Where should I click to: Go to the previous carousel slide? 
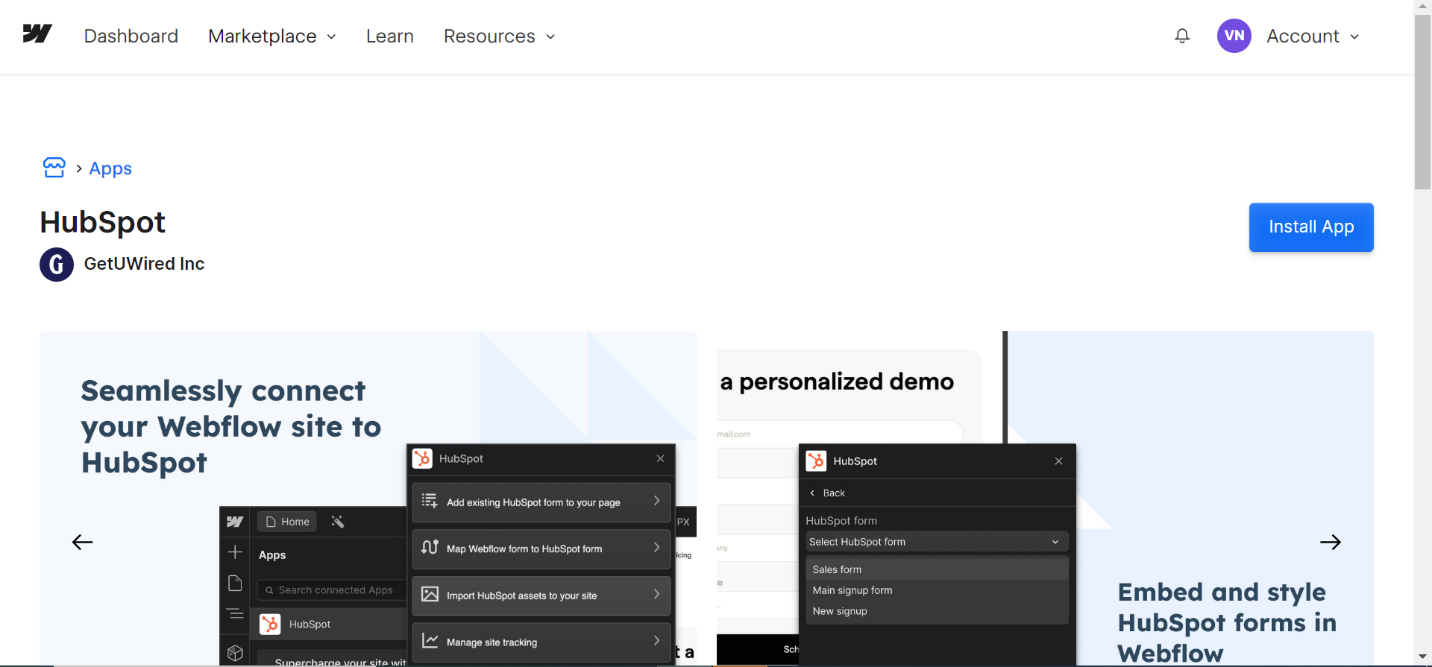82,542
